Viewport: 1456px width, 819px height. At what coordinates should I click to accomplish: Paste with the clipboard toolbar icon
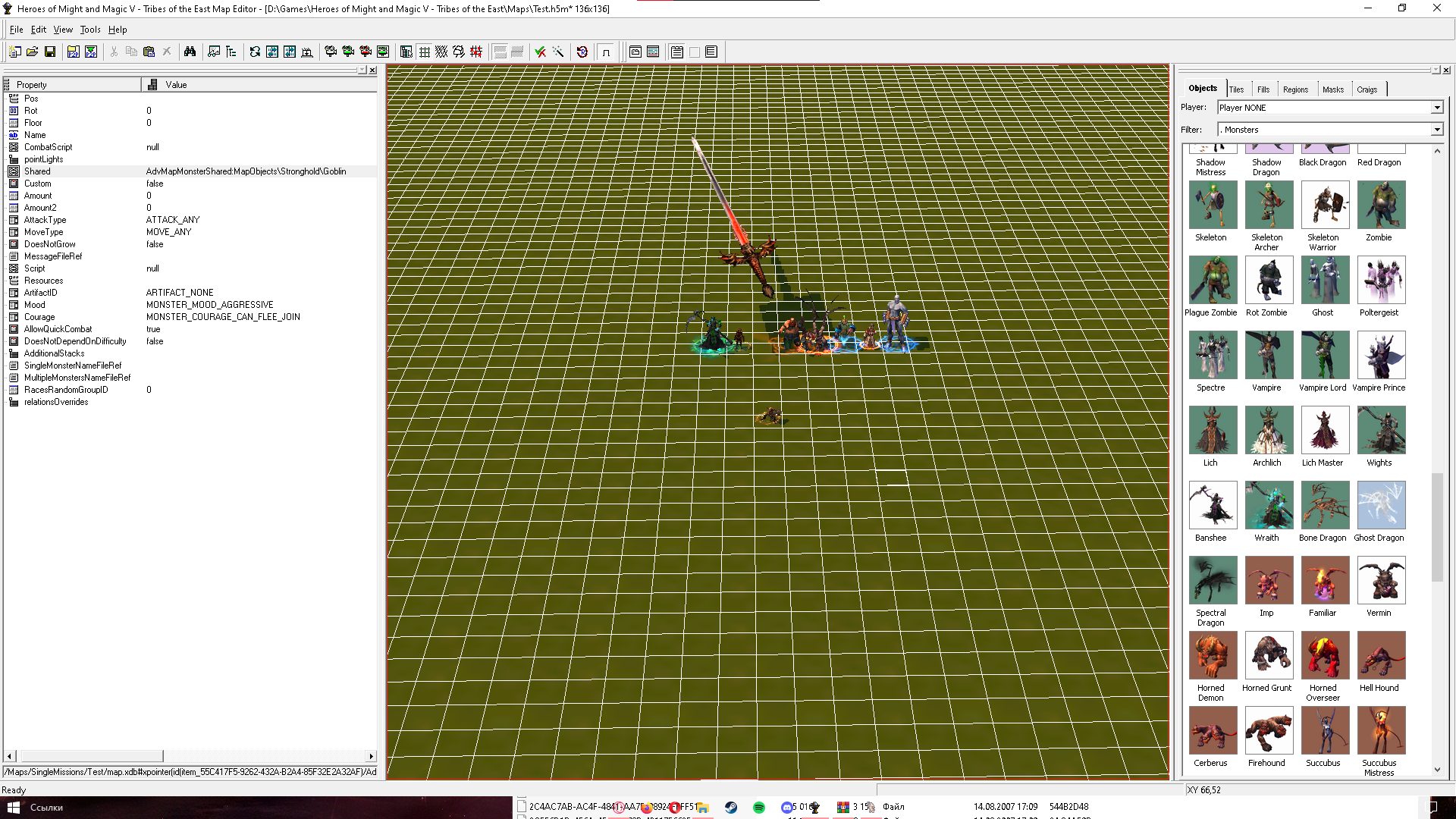(x=149, y=52)
